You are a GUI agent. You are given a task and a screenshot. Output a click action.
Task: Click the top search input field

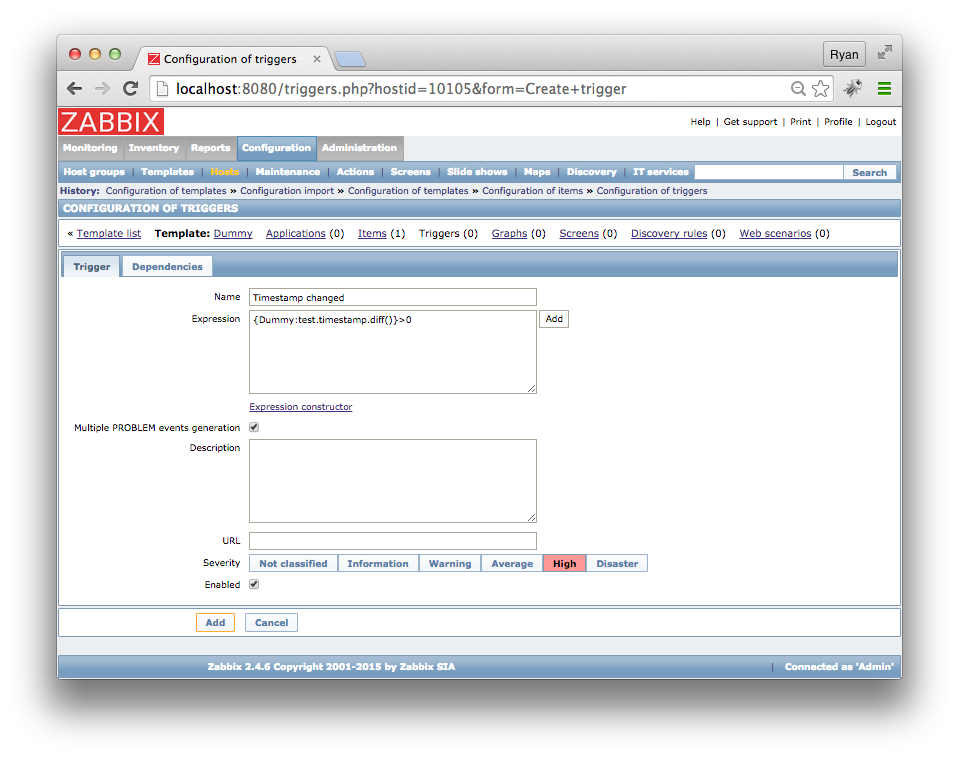(769, 173)
